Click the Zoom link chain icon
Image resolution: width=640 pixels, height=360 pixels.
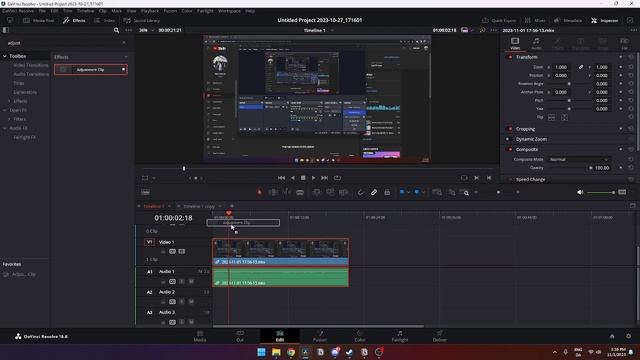581,67
